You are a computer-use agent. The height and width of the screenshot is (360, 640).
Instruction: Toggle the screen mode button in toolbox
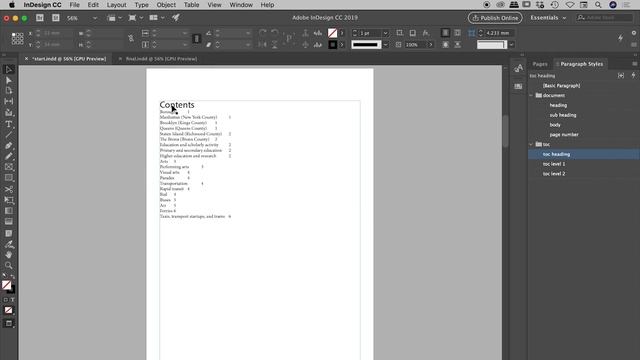click(9, 324)
